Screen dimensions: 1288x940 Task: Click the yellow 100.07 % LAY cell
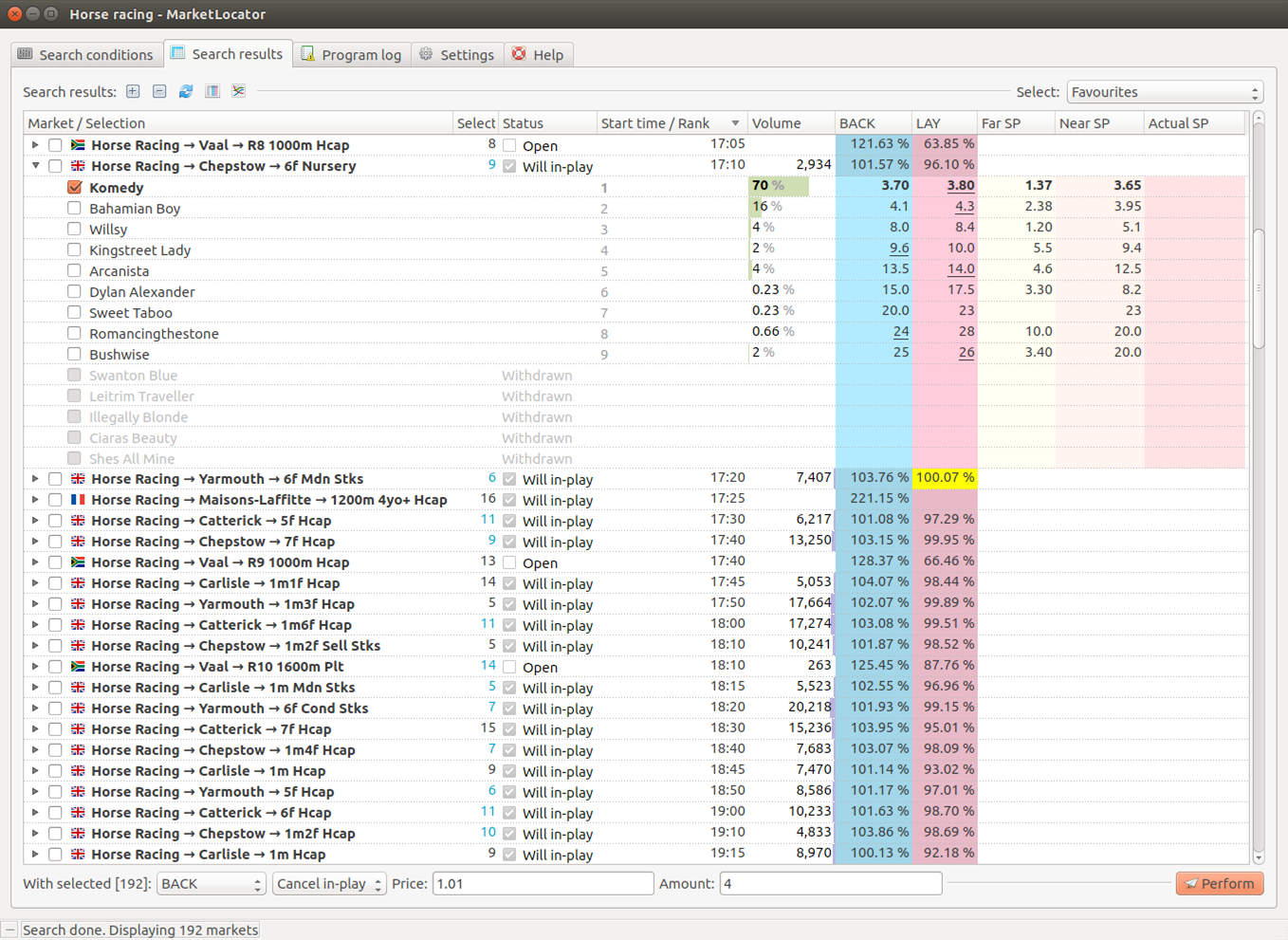coord(945,478)
